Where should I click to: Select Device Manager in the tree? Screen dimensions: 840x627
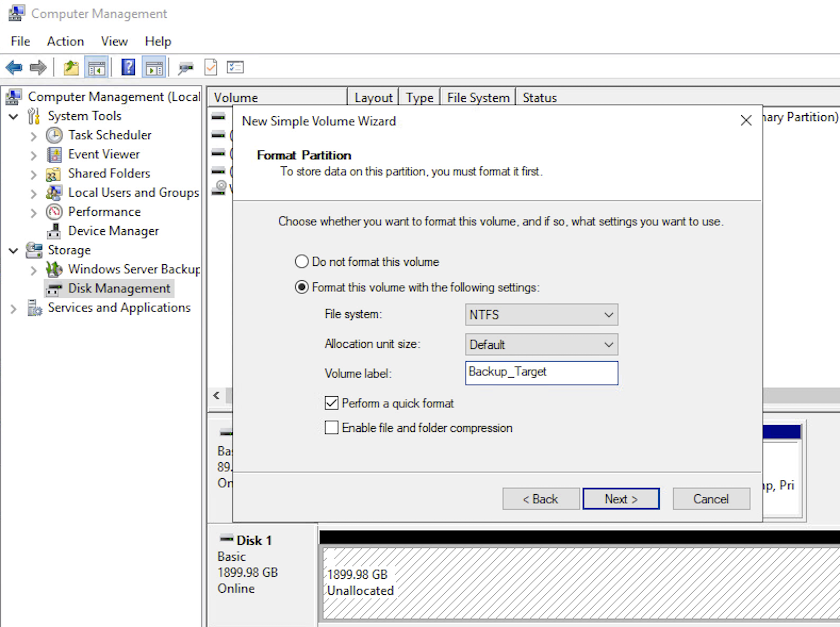113,231
